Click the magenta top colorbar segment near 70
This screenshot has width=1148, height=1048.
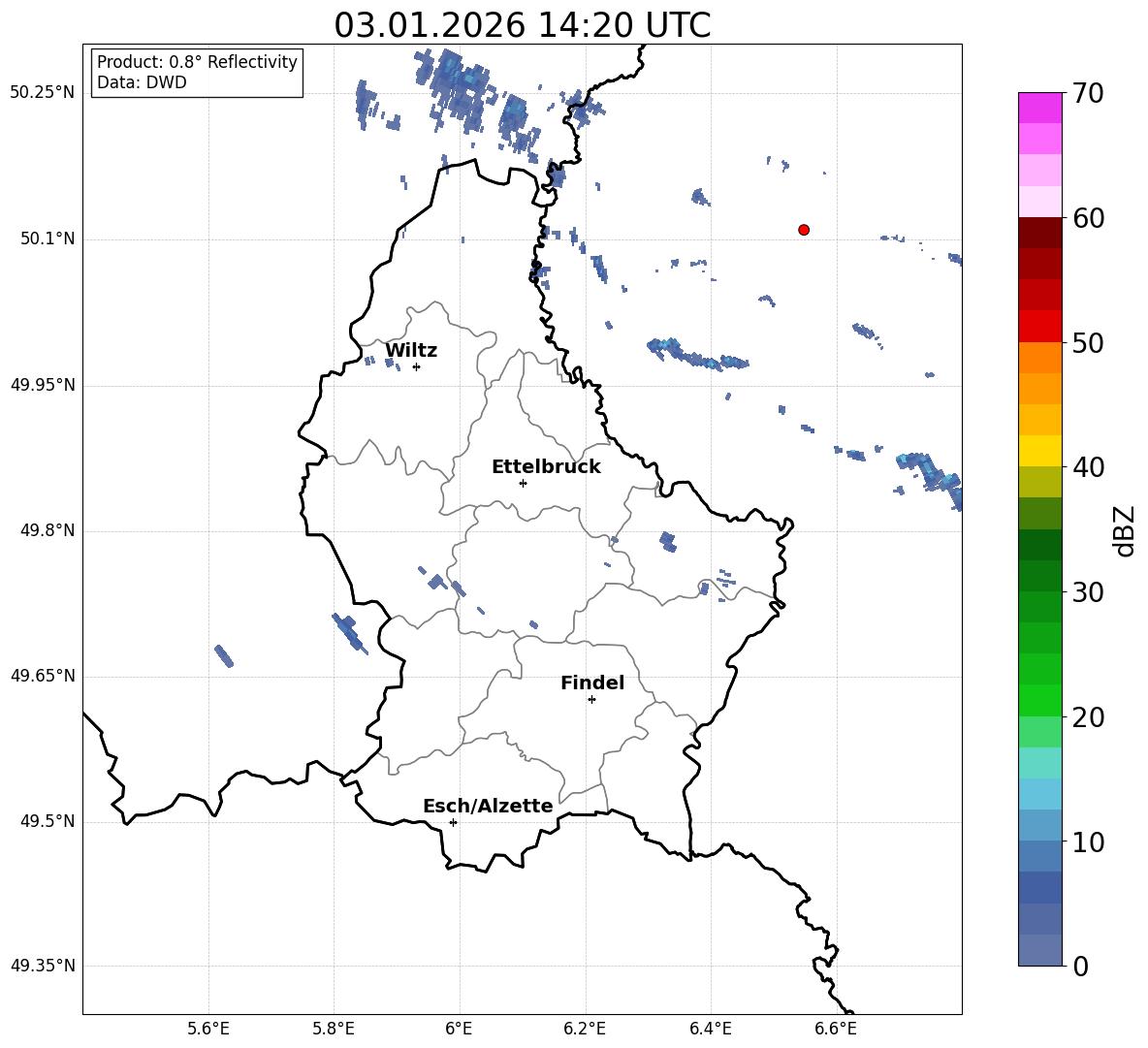tap(1040, 108)
